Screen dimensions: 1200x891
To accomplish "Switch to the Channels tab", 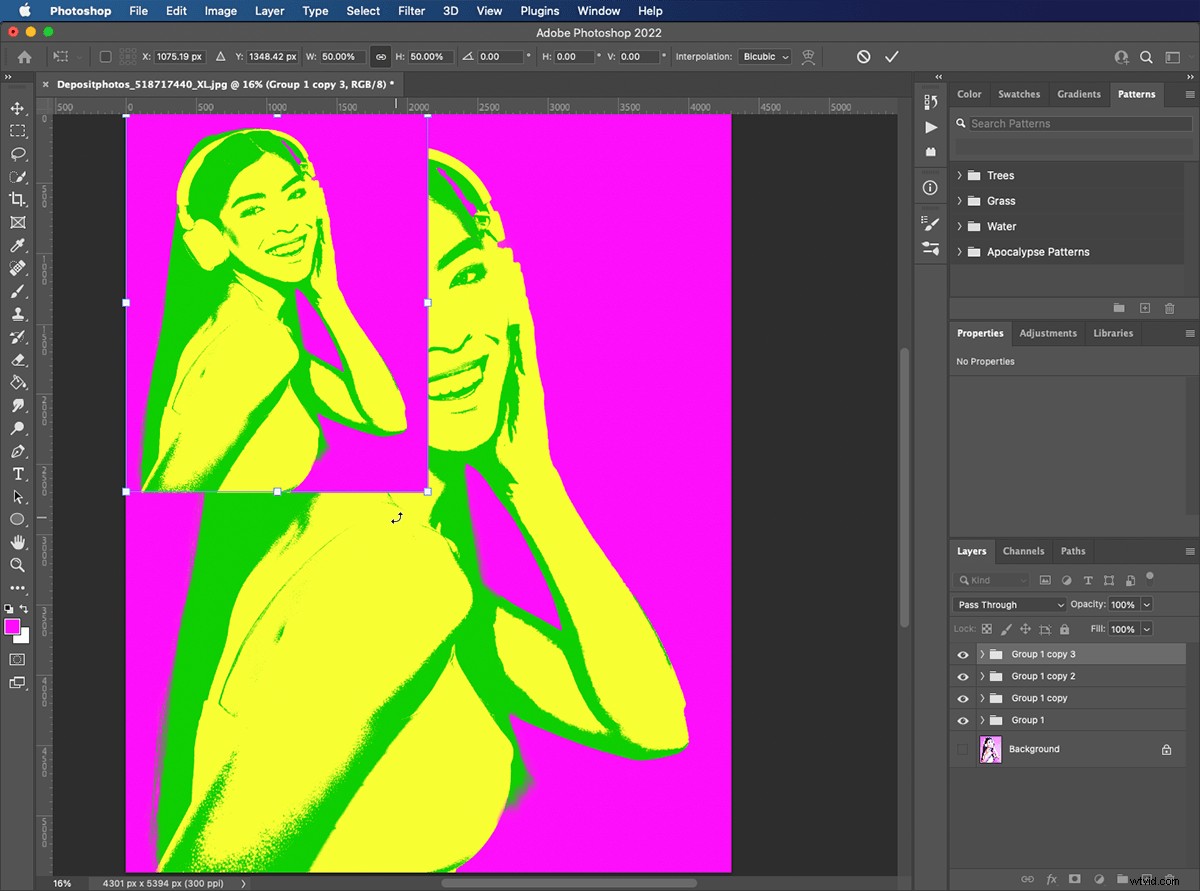I will pos(1023,551).
